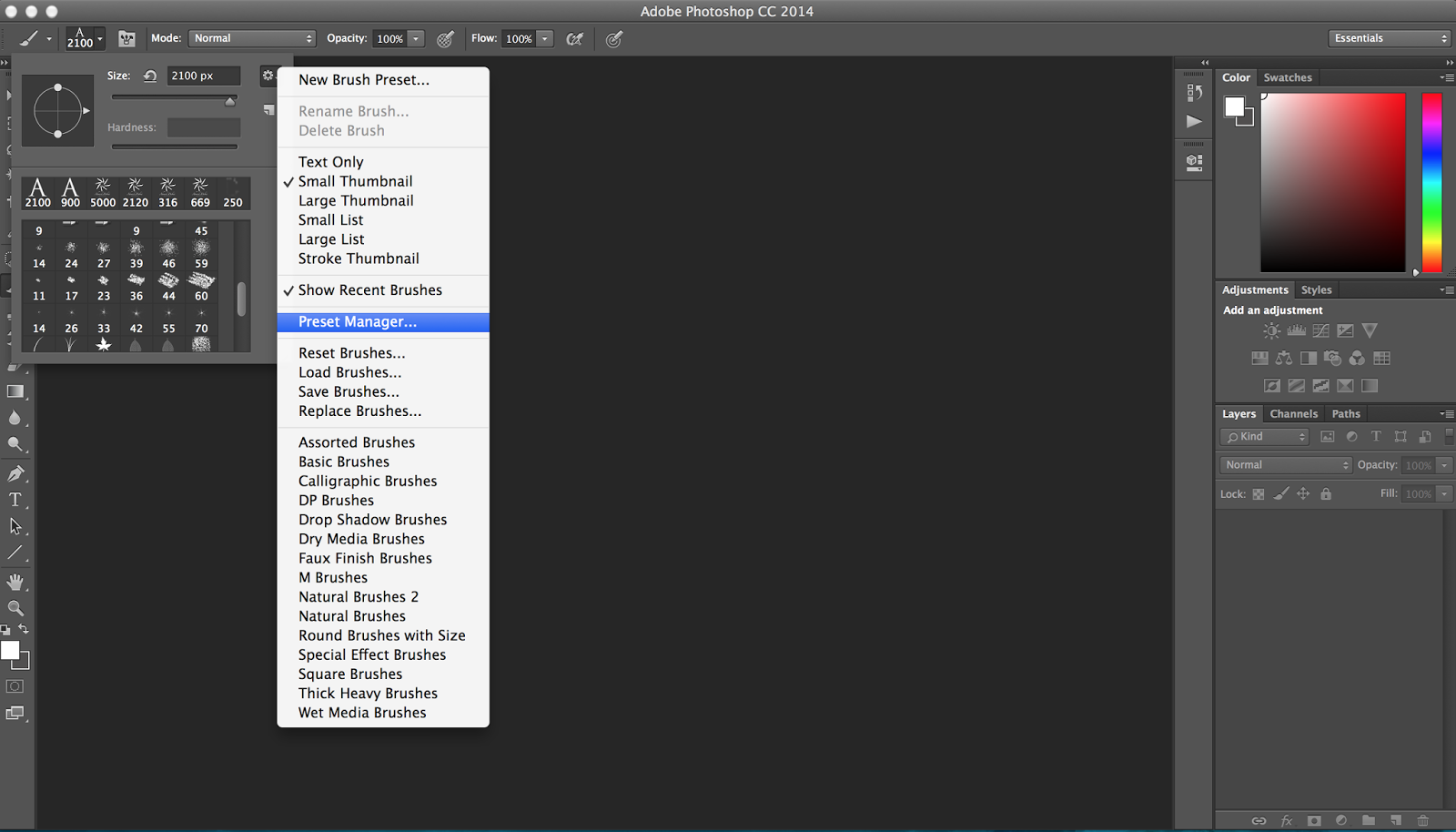Screen dimensions: 1456x832
Task: Toggle lock image pixels brush icon
Action: point(1280,494)
